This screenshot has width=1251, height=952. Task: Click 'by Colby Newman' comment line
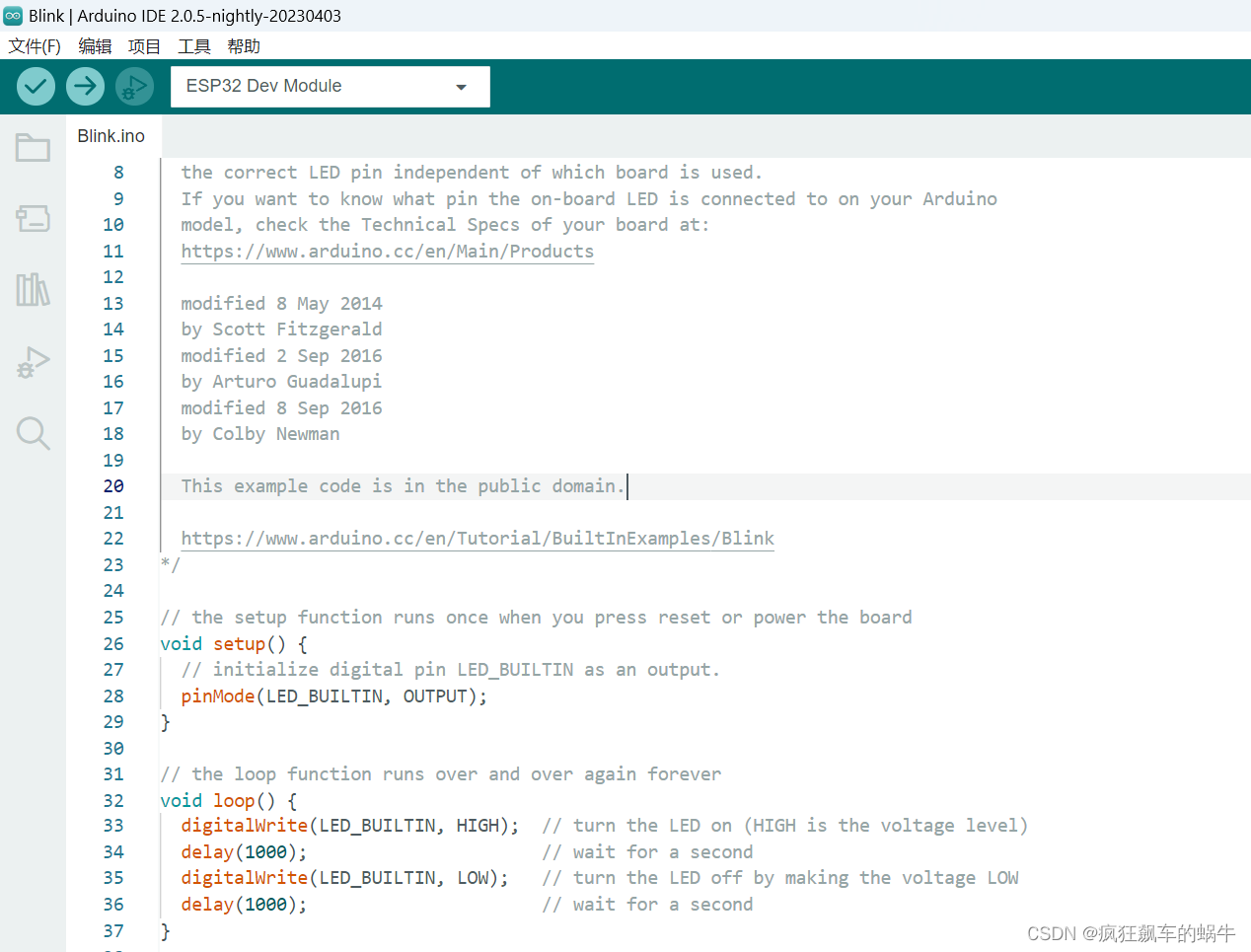tap(260, 434)
